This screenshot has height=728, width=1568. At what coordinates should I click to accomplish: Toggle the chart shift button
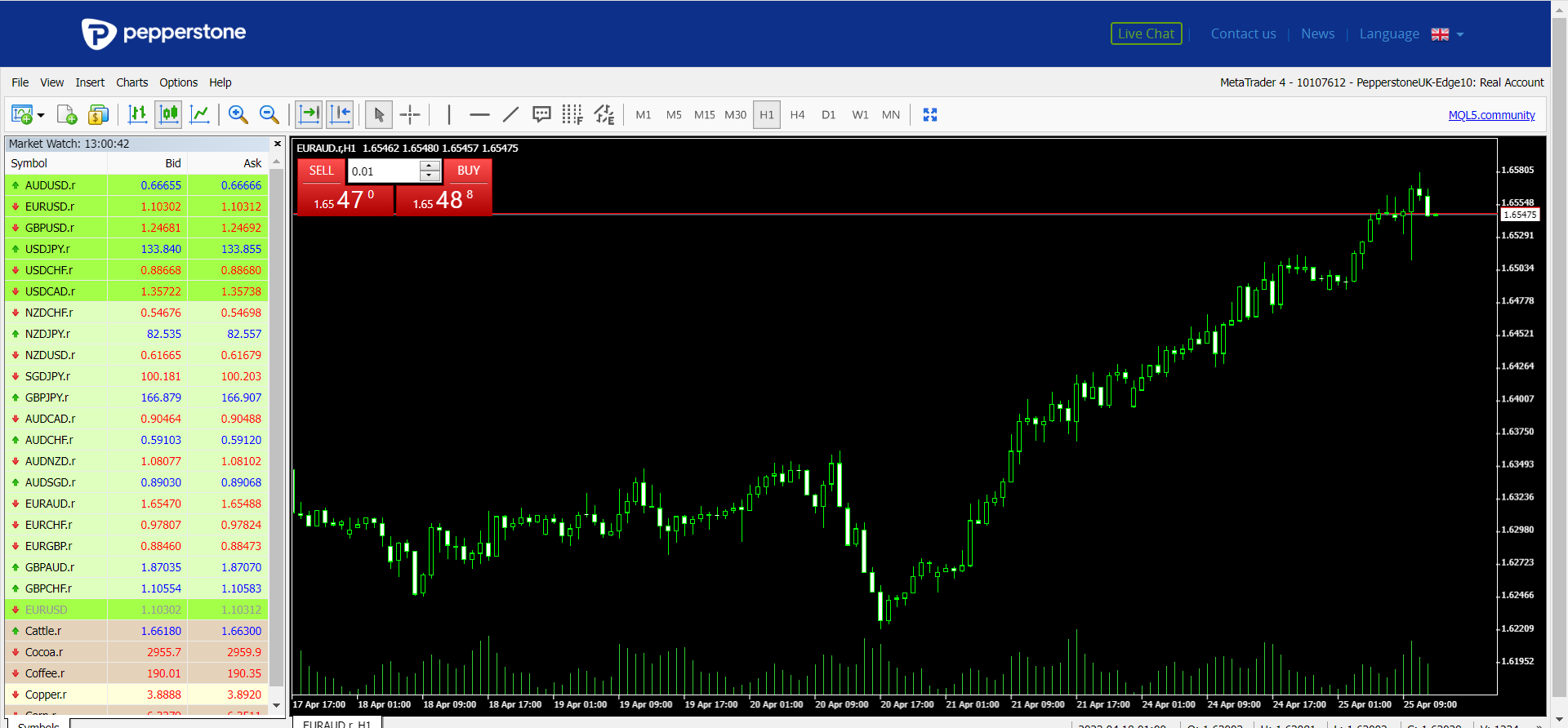point(340,115)
